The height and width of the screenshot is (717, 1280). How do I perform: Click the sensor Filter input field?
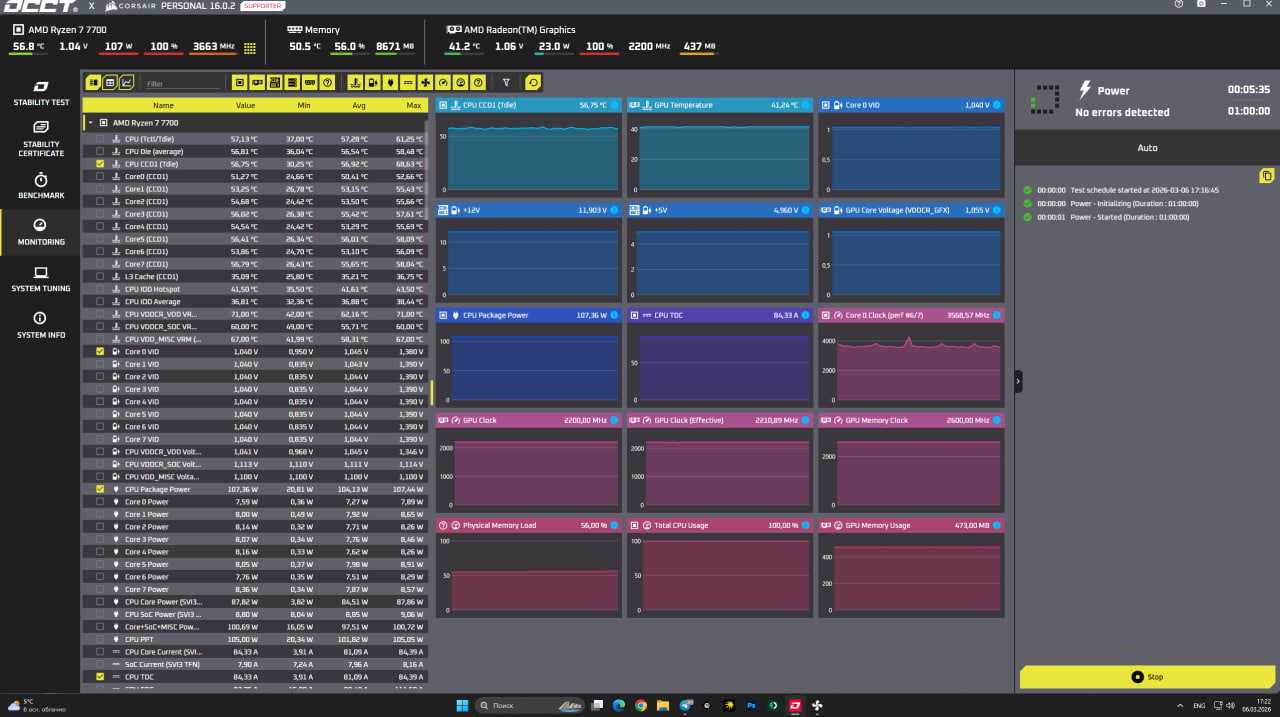(180, 83)
